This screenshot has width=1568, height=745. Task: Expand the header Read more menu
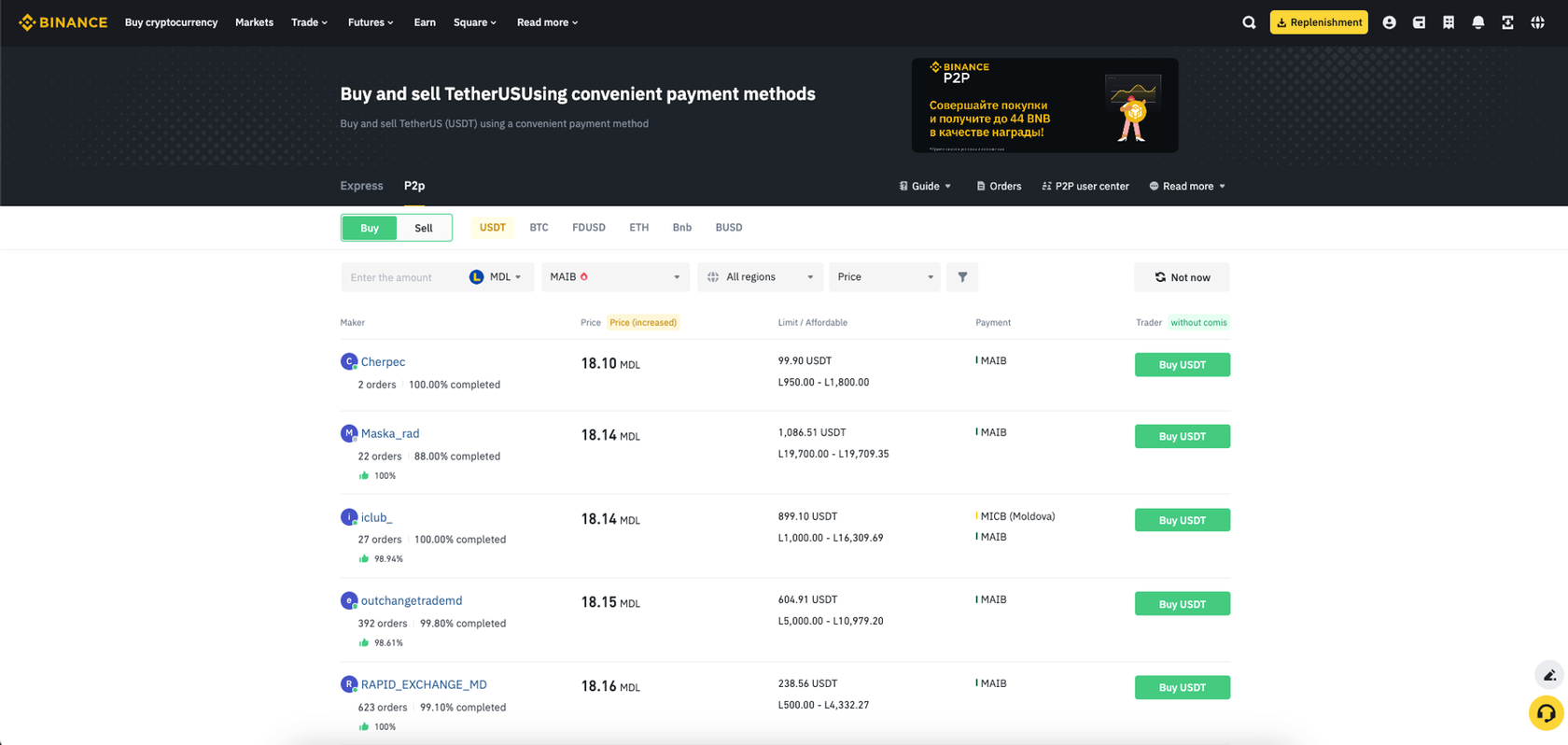(548, 22)
